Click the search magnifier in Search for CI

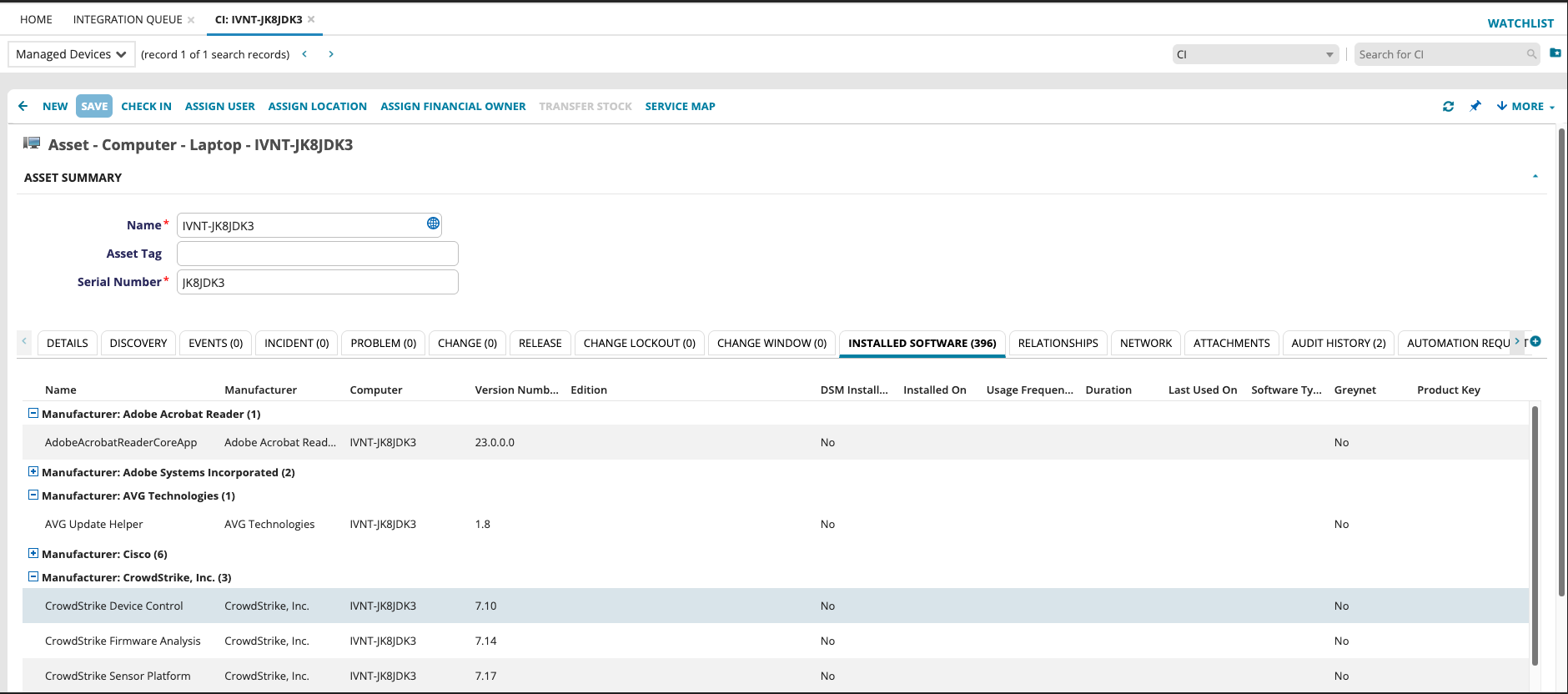point(1531,54)
